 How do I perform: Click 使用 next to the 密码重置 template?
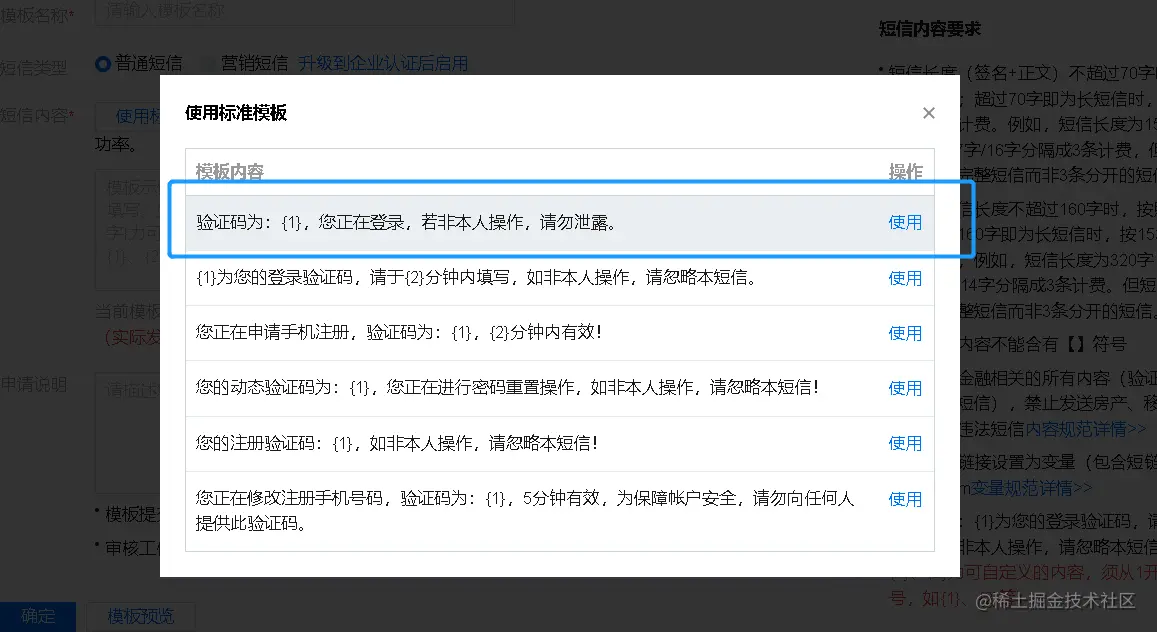pyautogui.click(x=904, y=387)
